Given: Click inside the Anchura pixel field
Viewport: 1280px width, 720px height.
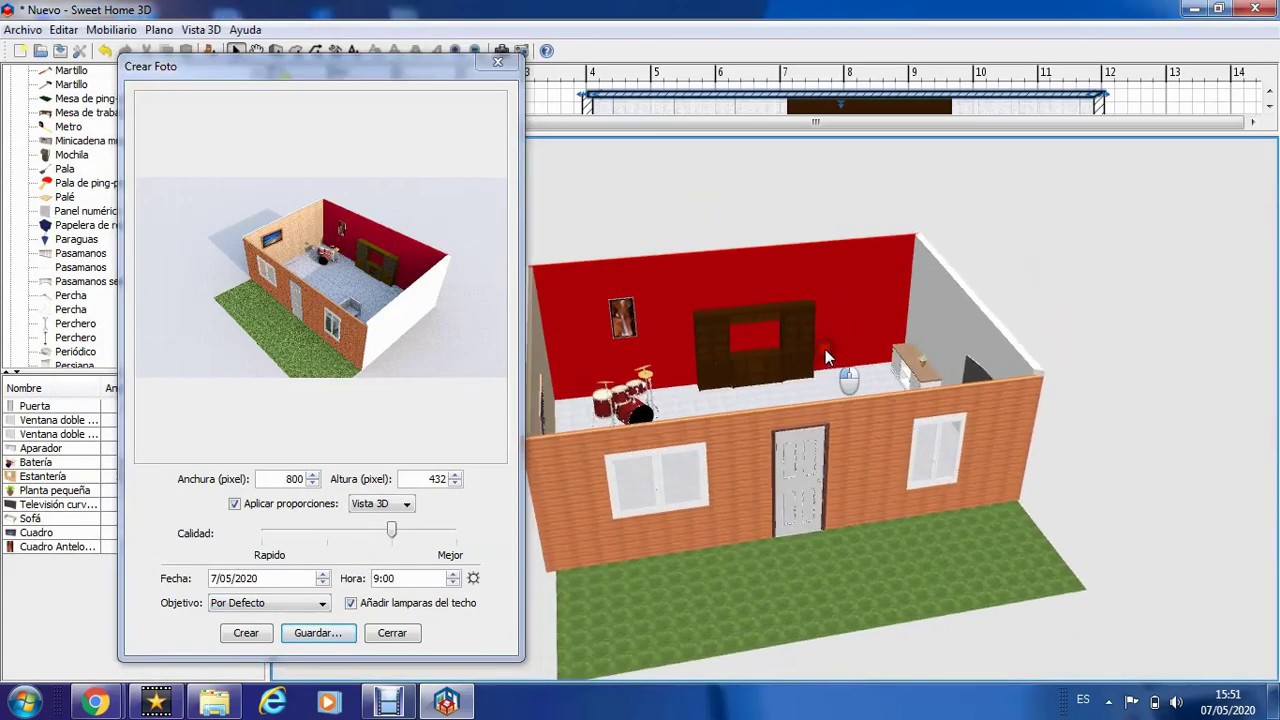Looking at the screenshot, I should click(280, 479).
